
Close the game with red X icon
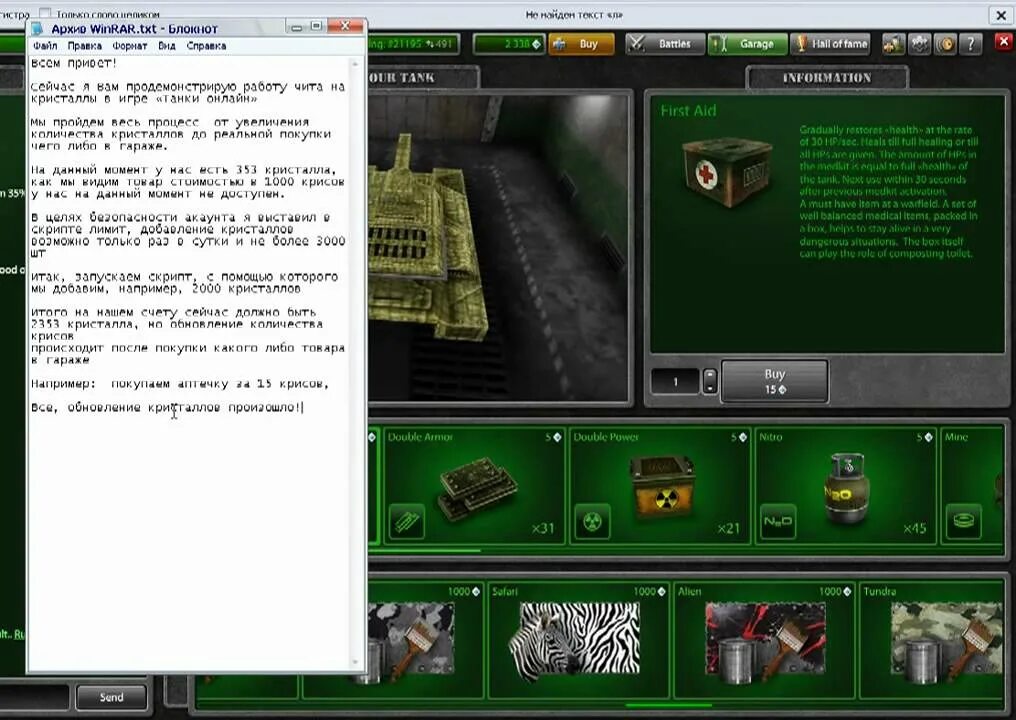[x=1004, y=43]
